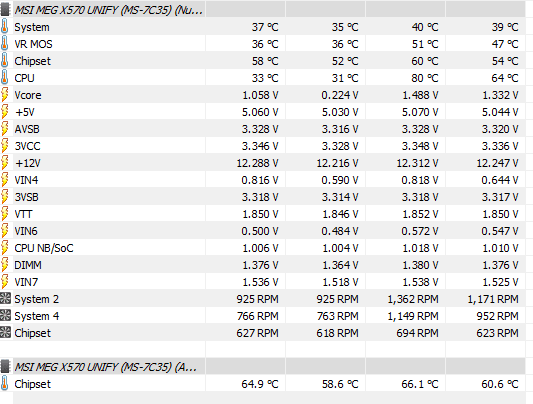Click the voltage bolt icon for DIMM

point(4,265)
